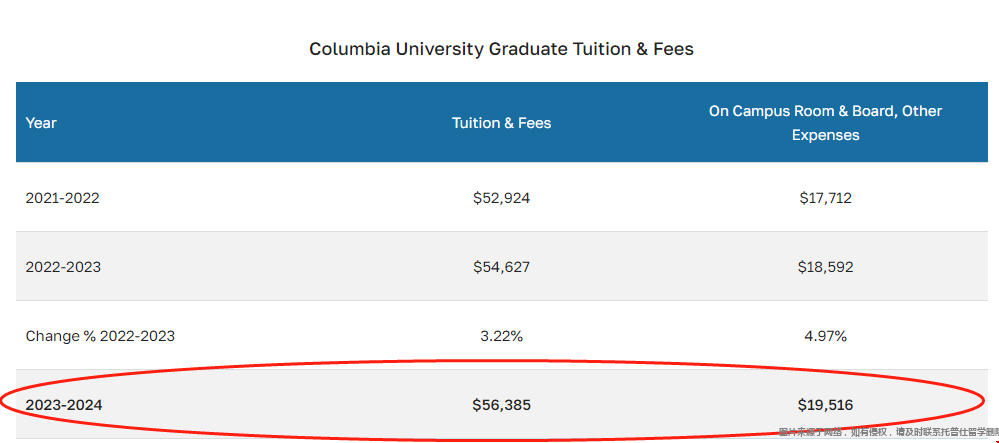The width and height of the screenshot is (999, 443).
Task: Select the bold 2023-2024 row label
Action: (x=64, y=405)
